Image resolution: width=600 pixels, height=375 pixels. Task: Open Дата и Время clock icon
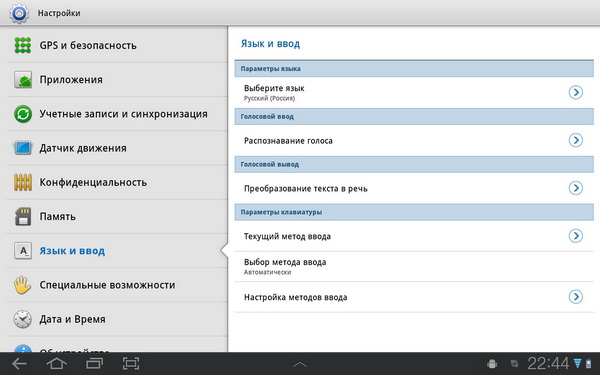click(23, 319)
